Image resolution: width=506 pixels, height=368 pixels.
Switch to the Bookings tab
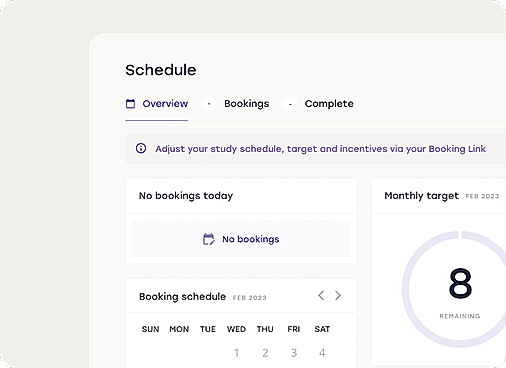[246, 104]
